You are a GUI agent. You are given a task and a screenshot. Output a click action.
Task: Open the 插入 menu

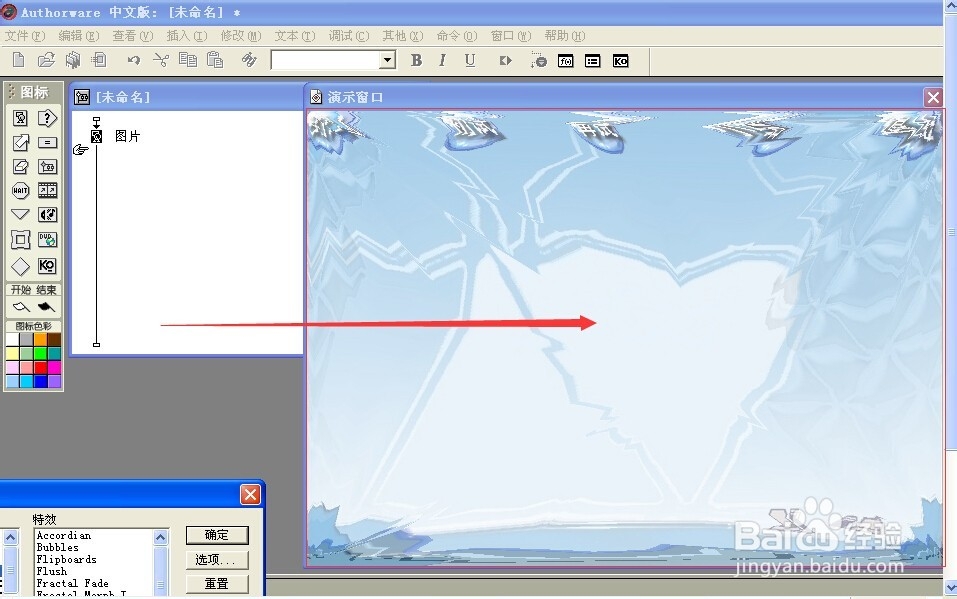(187, 36)
